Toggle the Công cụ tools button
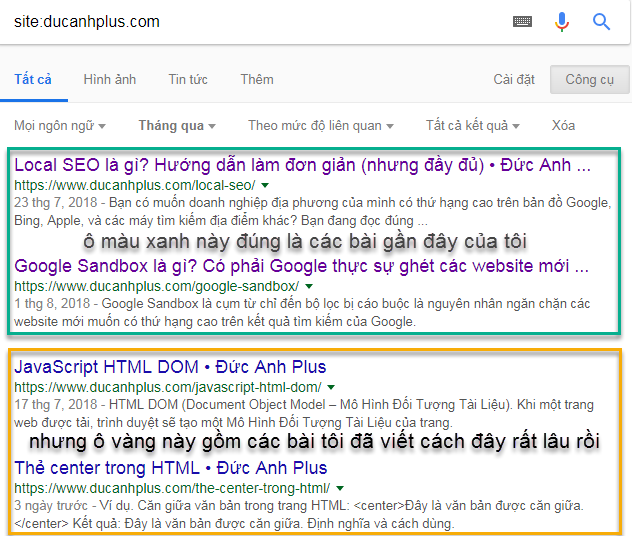Viewport: 632px width, 536px height. point(589,79)
